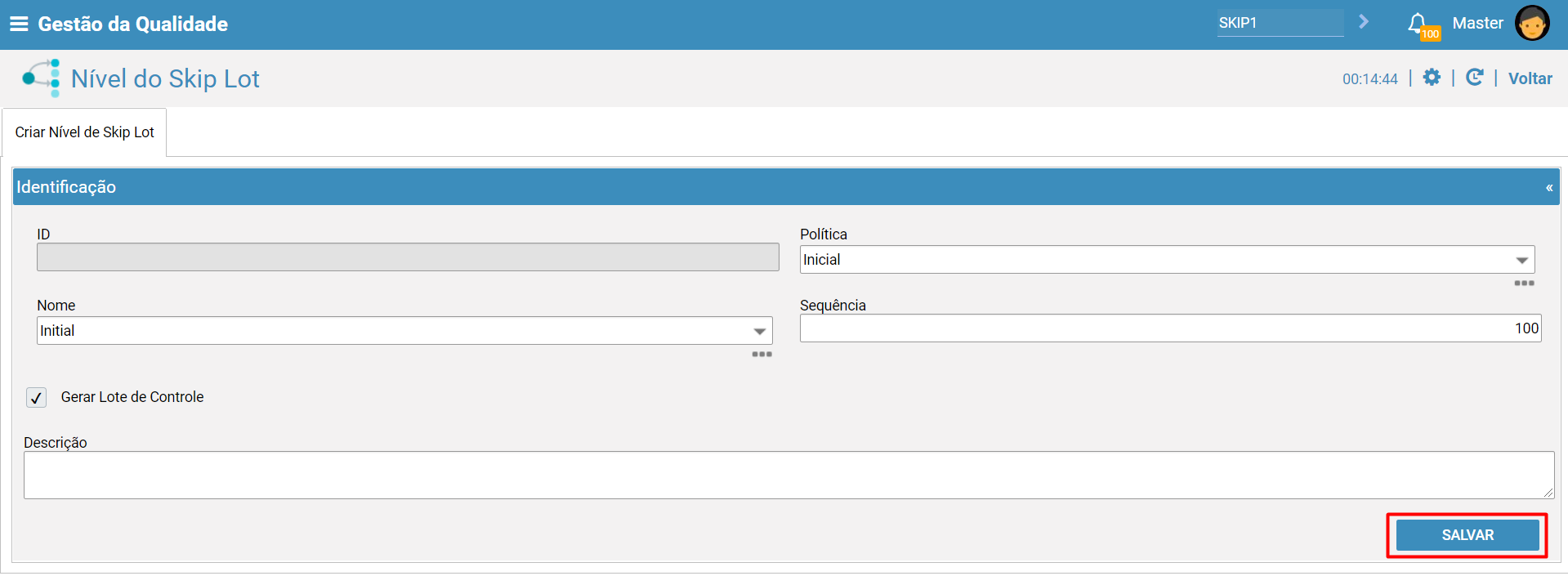1568x576 pixels.
Task: Toggle Gerar Lote de Controle checkbox
Action: [36, 398]
